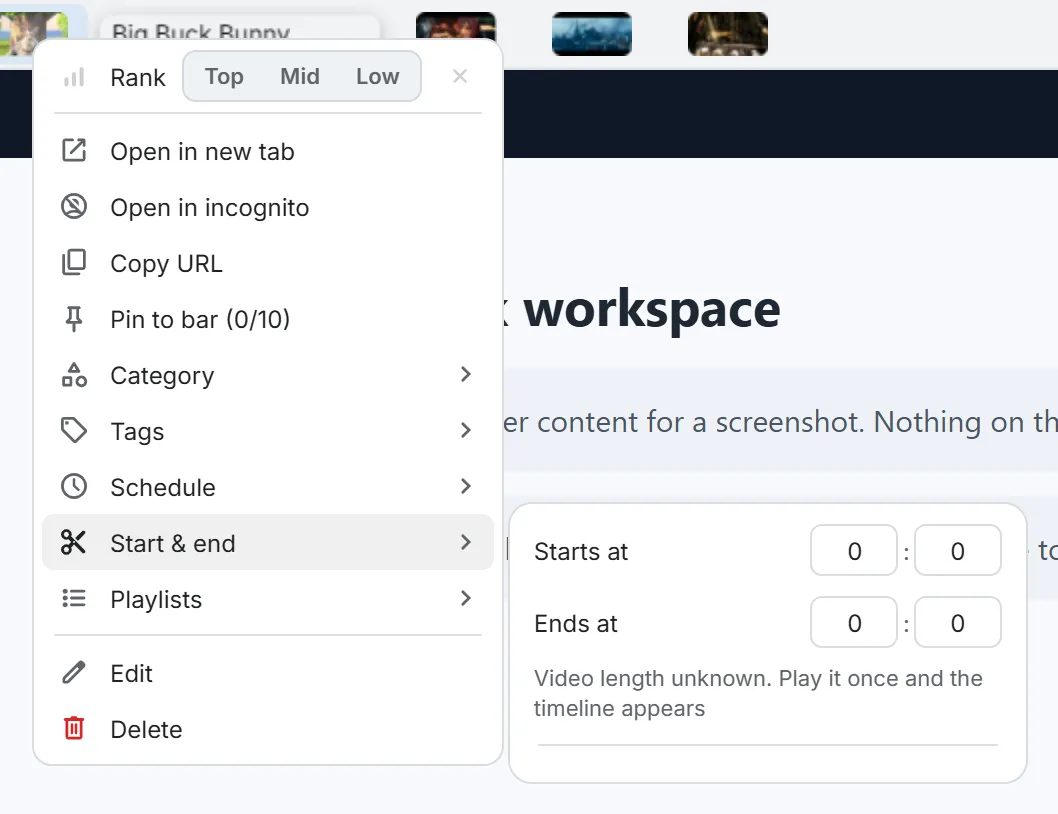Select Start & end menu entry
This screenshot has height=814, width=1058.
coord(268,543)
